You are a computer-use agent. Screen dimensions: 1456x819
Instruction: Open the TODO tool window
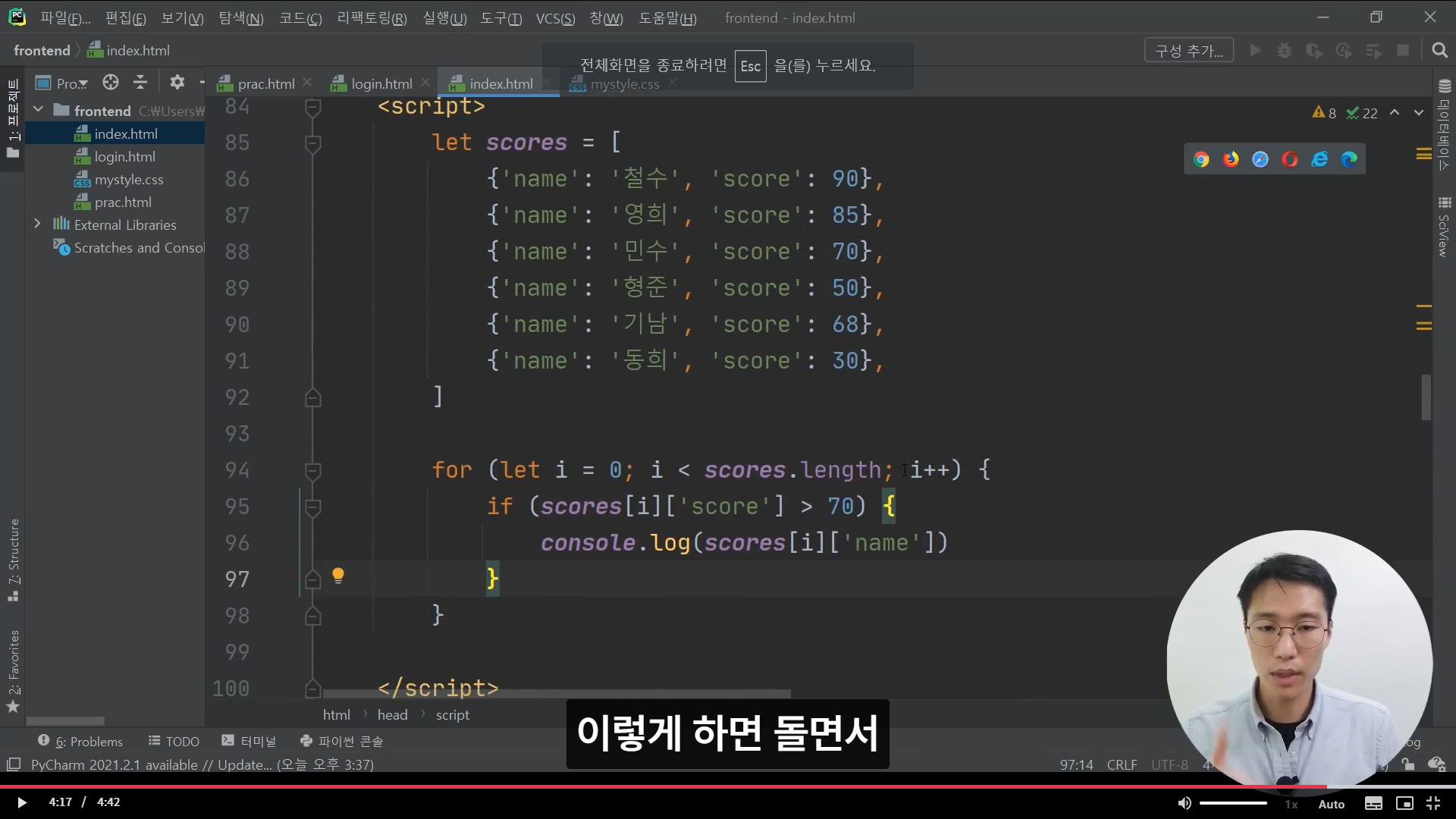point(174,741)
